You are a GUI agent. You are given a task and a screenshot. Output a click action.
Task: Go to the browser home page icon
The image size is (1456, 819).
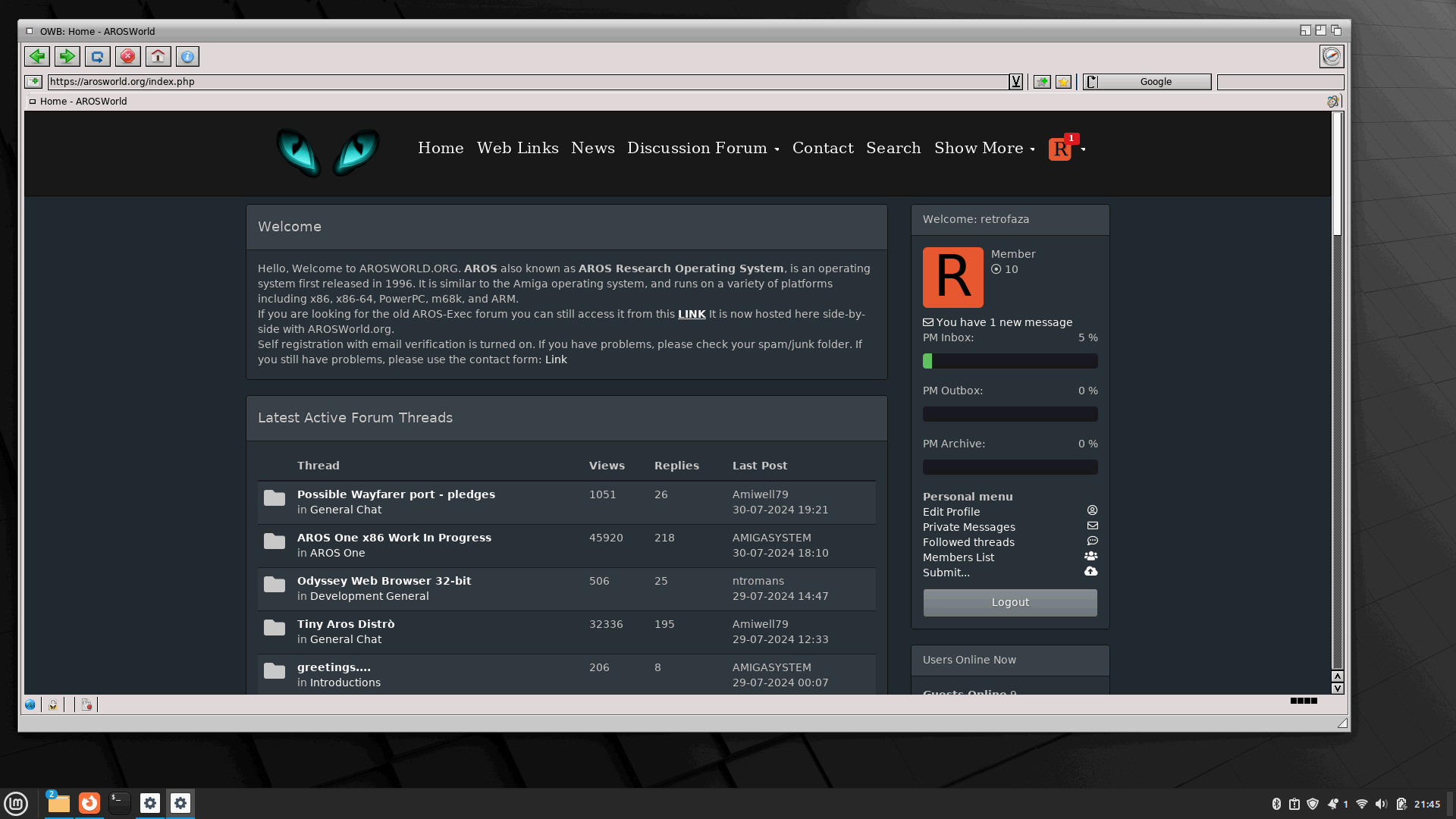point(158,56)
